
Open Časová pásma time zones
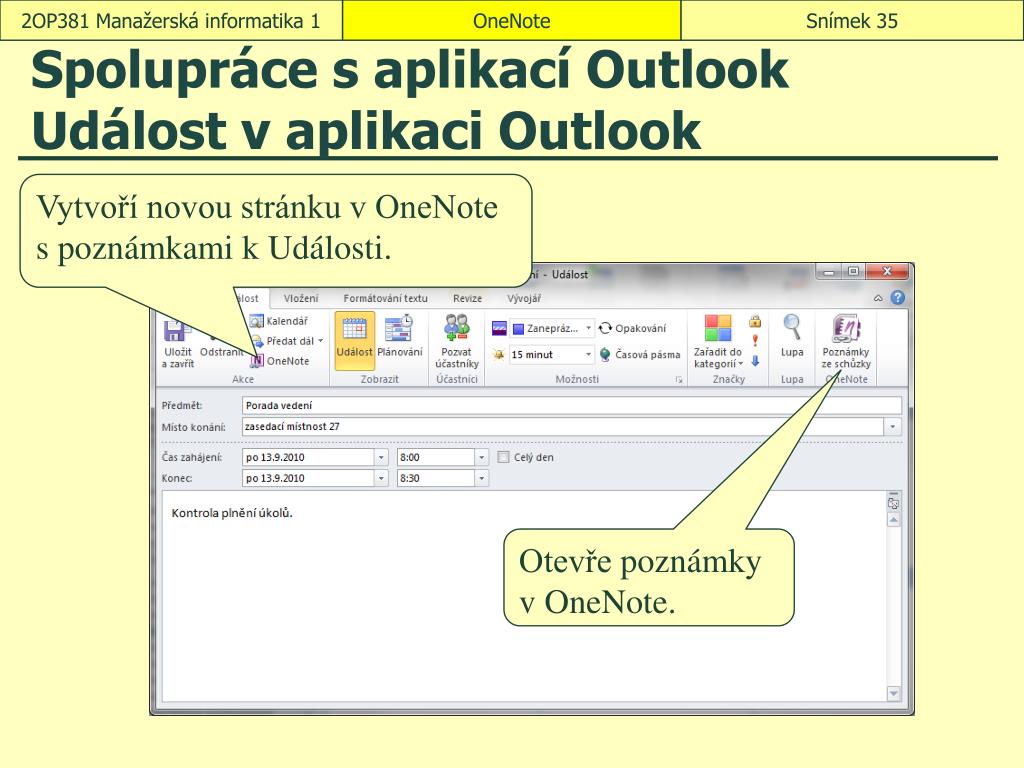click(x=639, y=355)
